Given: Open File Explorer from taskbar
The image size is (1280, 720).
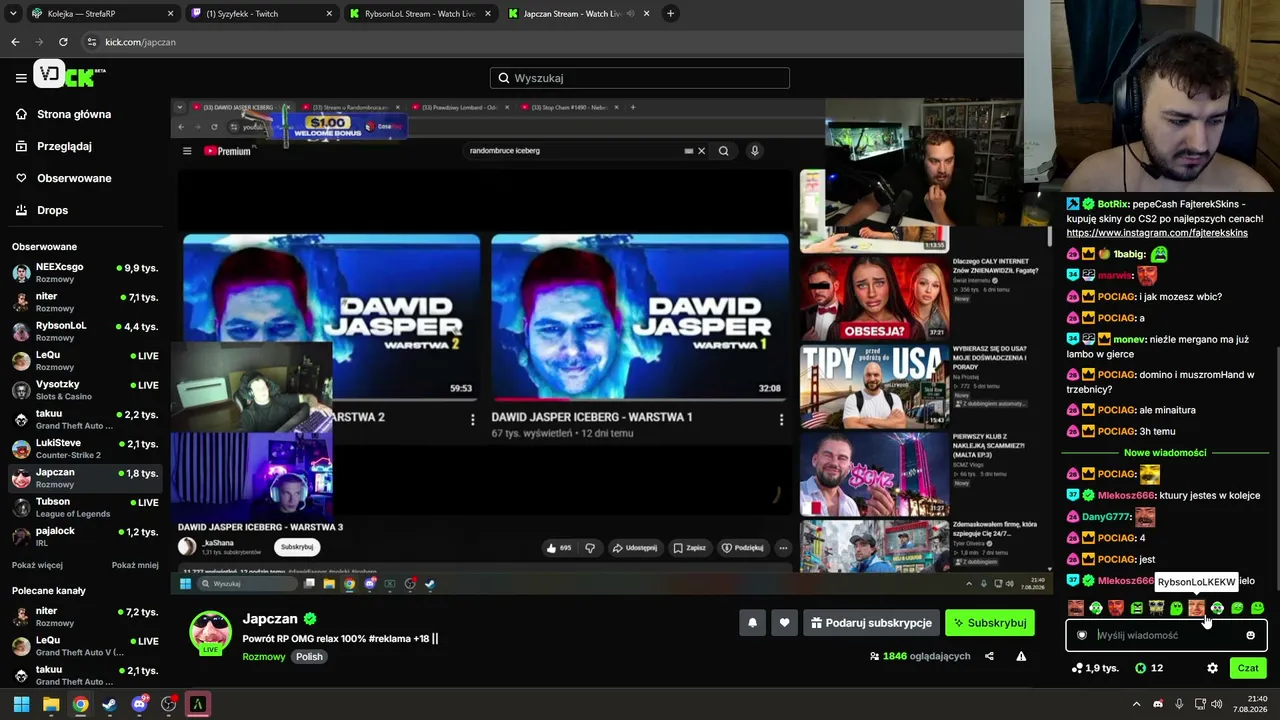Looking at the screenshot, I should tap(51, 704).
